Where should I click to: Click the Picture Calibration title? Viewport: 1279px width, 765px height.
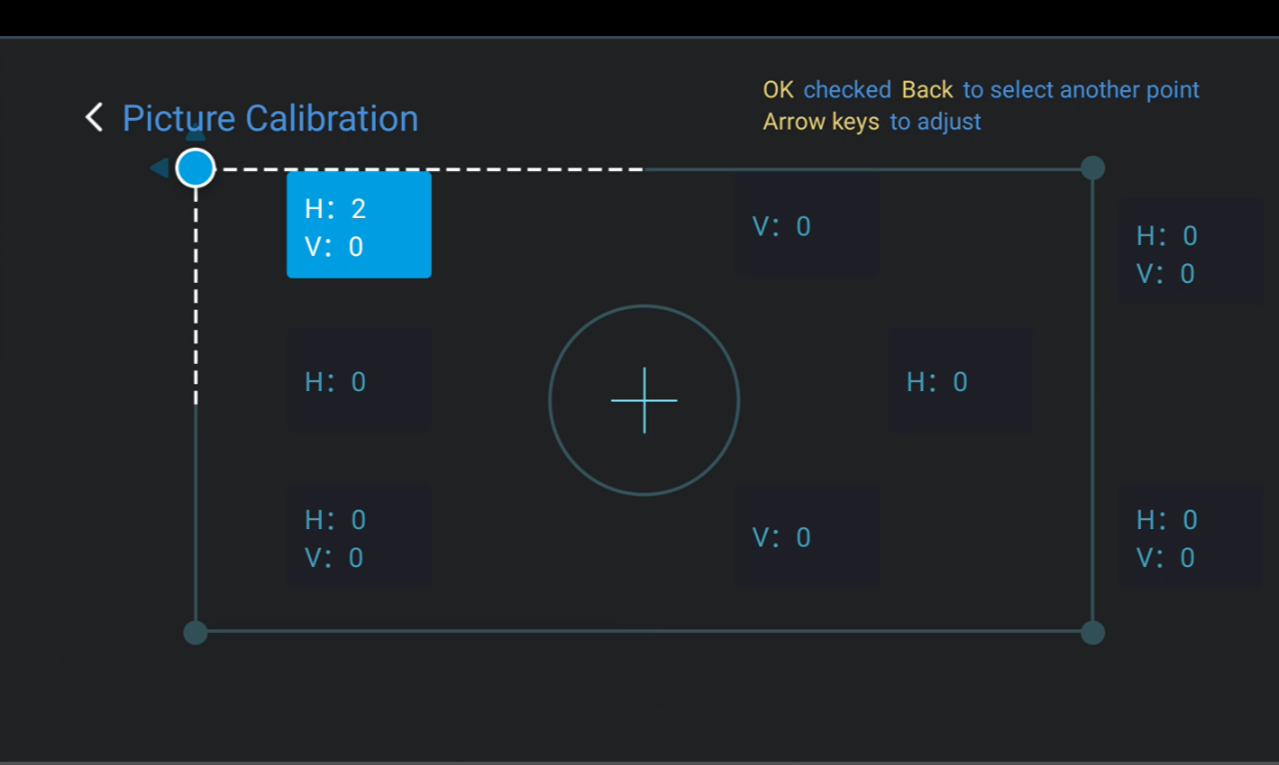pyautogui.click(x=270, y=118)
